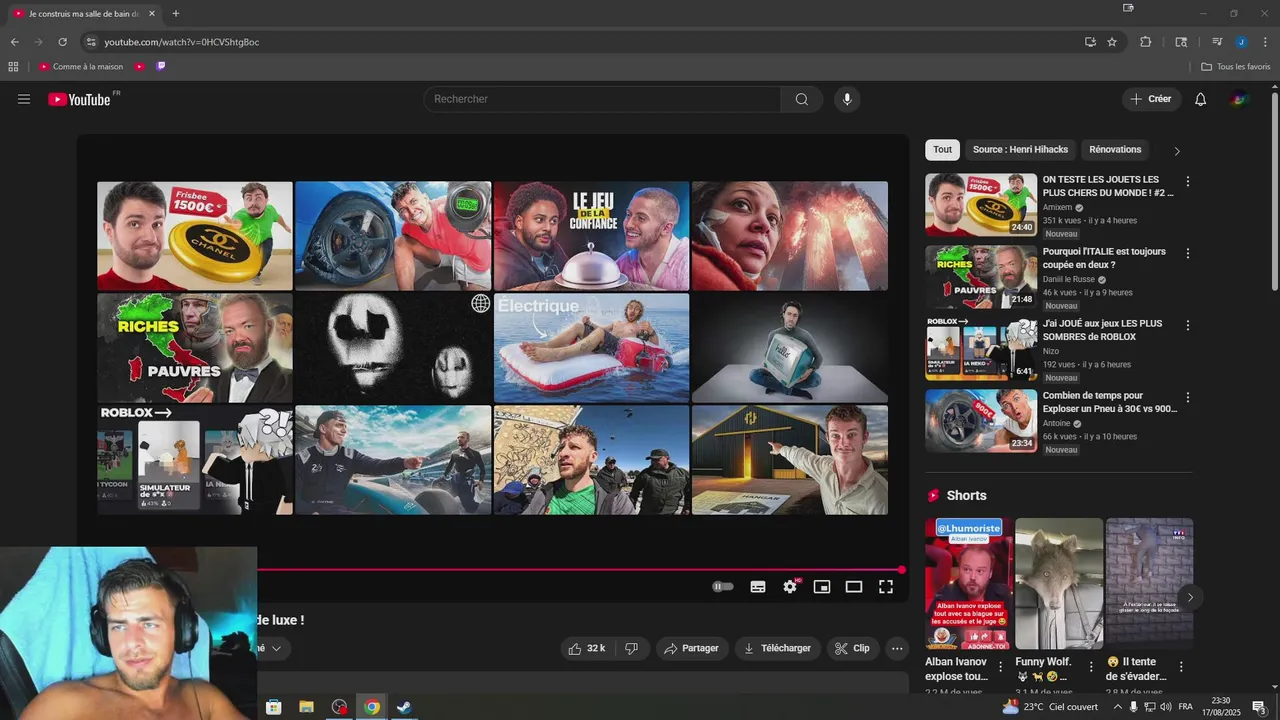Open Steam from the taskbar
Viewport: 1280px width, 720px height.
coord(404,707)
